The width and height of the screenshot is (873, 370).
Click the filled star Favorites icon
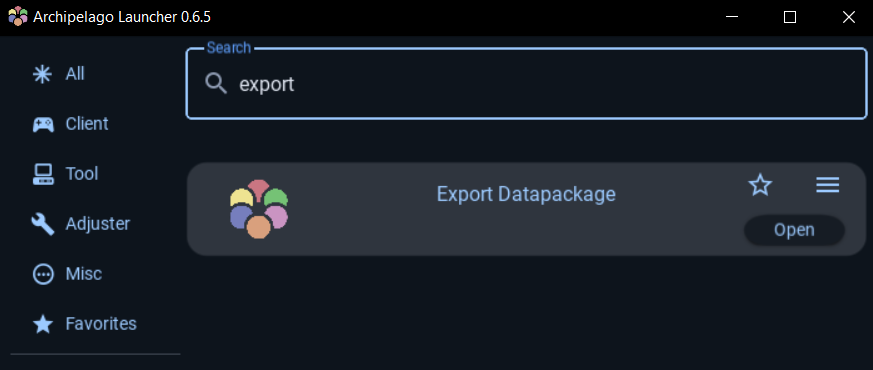43,324
